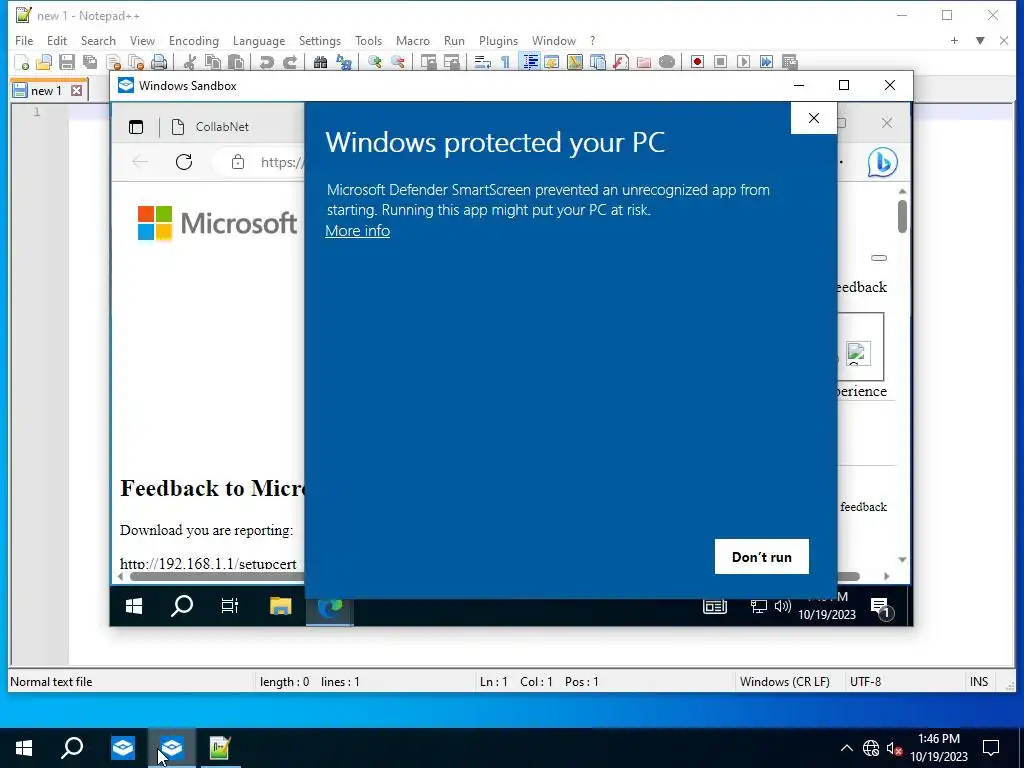Open Function List panel icon
This screenshot has height=768, width=1024.
620,62
